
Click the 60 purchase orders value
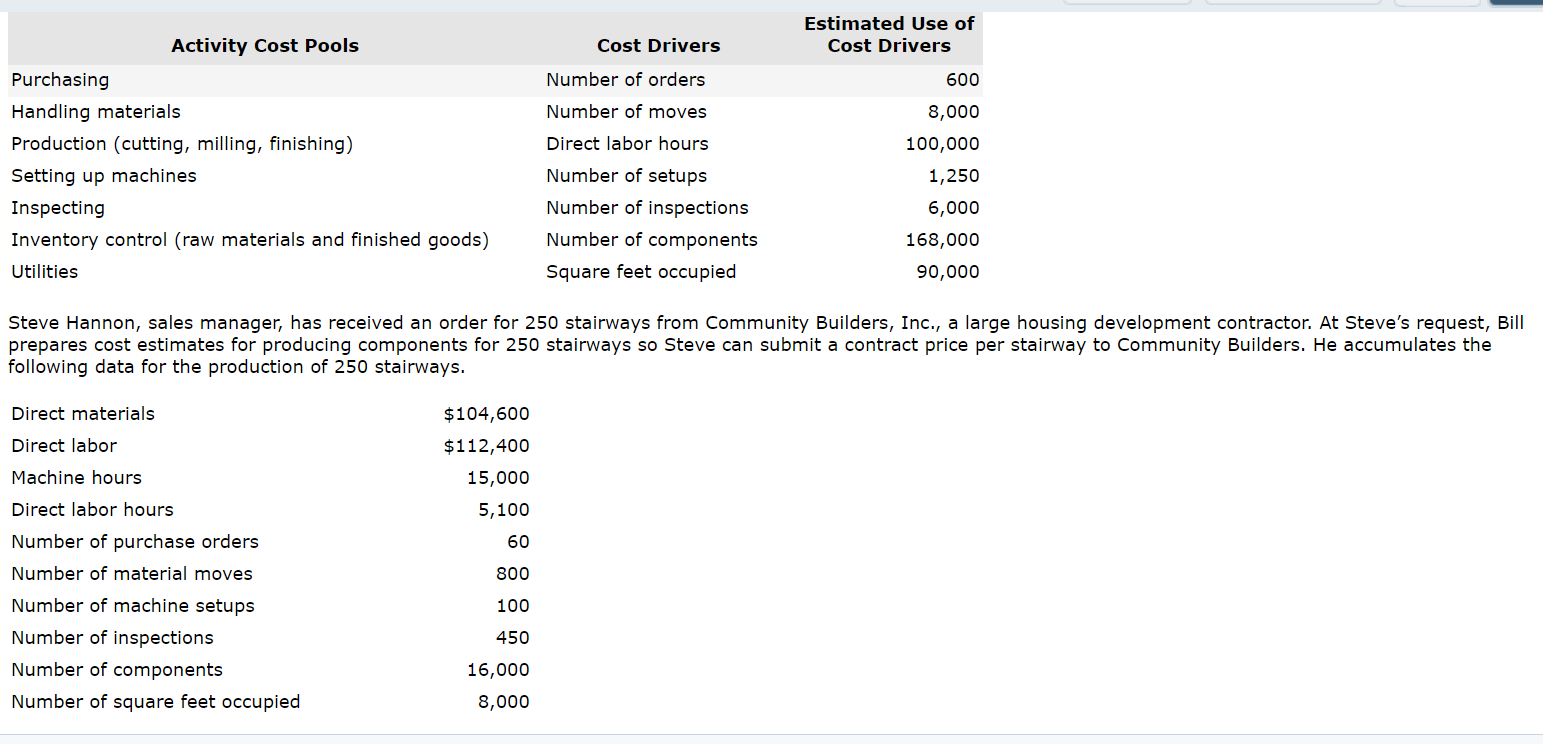[x=519, y=541]
